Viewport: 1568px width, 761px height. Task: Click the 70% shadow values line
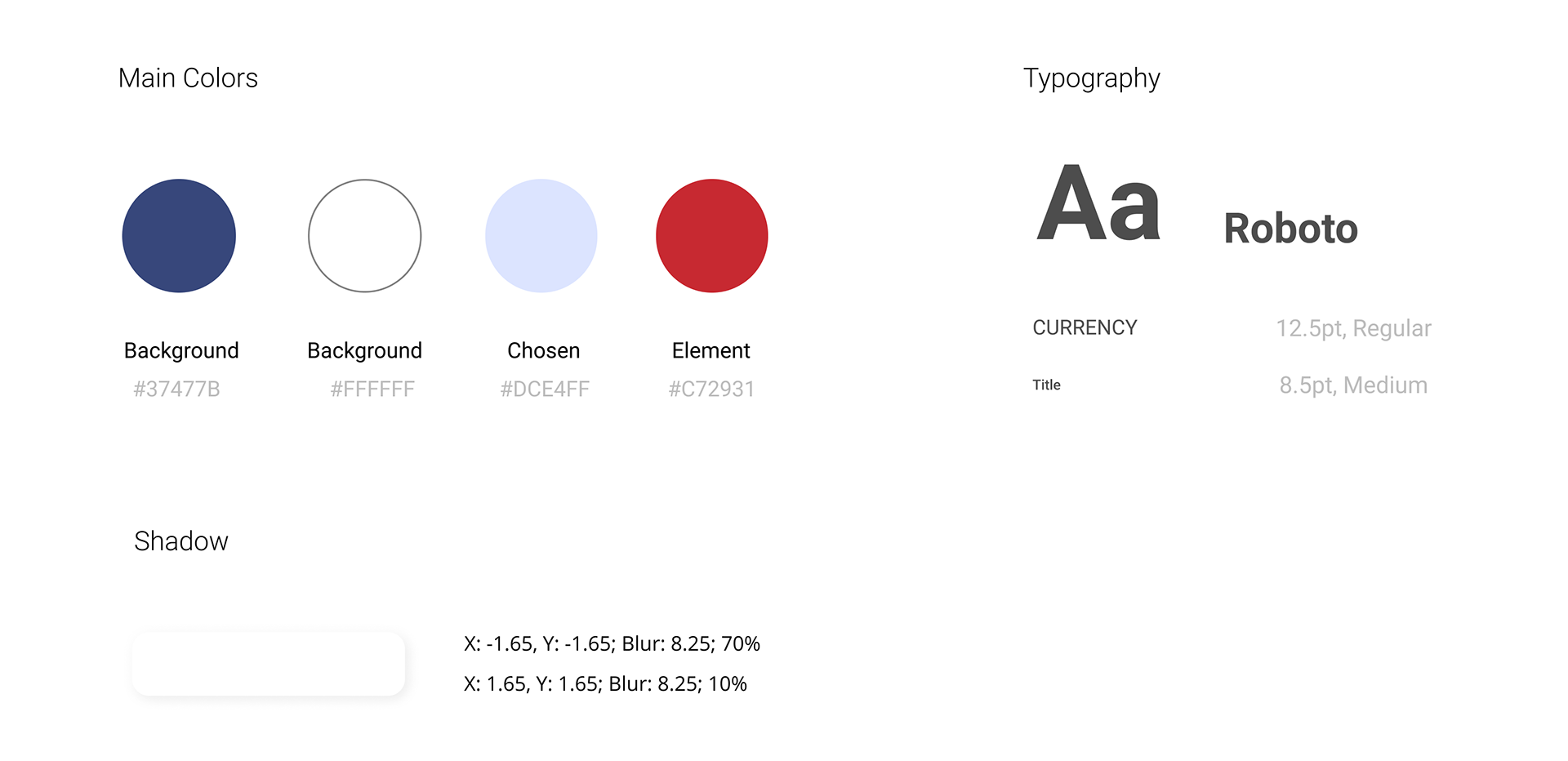click(612, 644)
